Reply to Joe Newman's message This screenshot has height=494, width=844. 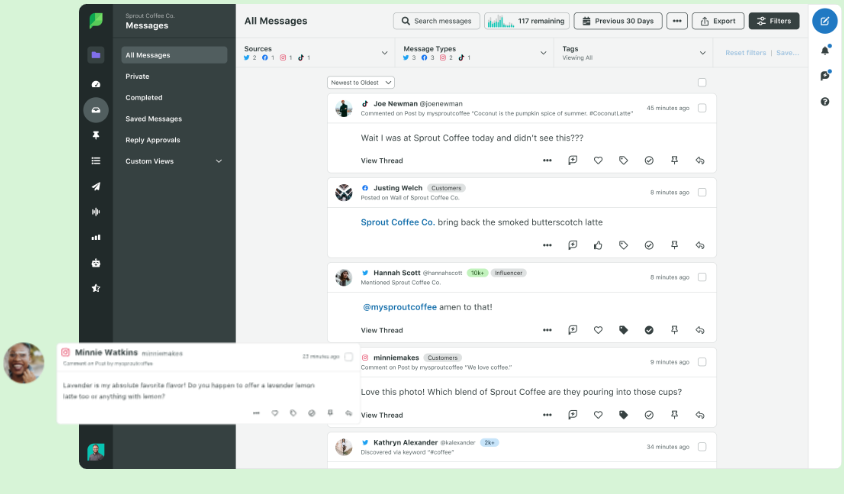[x=700, y=160]
